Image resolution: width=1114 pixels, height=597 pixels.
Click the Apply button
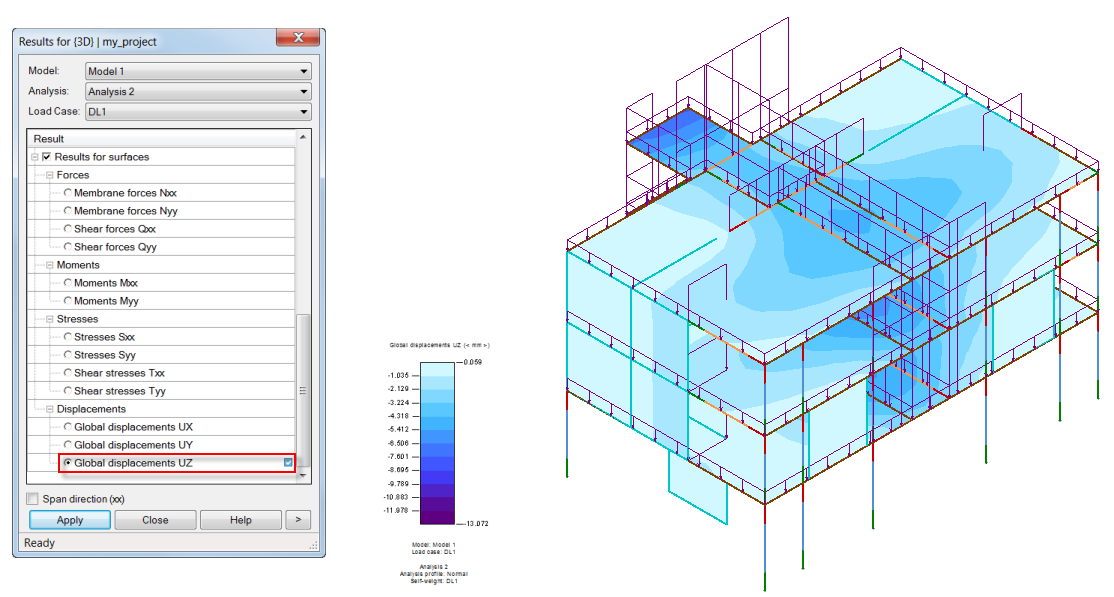[70, 520]
